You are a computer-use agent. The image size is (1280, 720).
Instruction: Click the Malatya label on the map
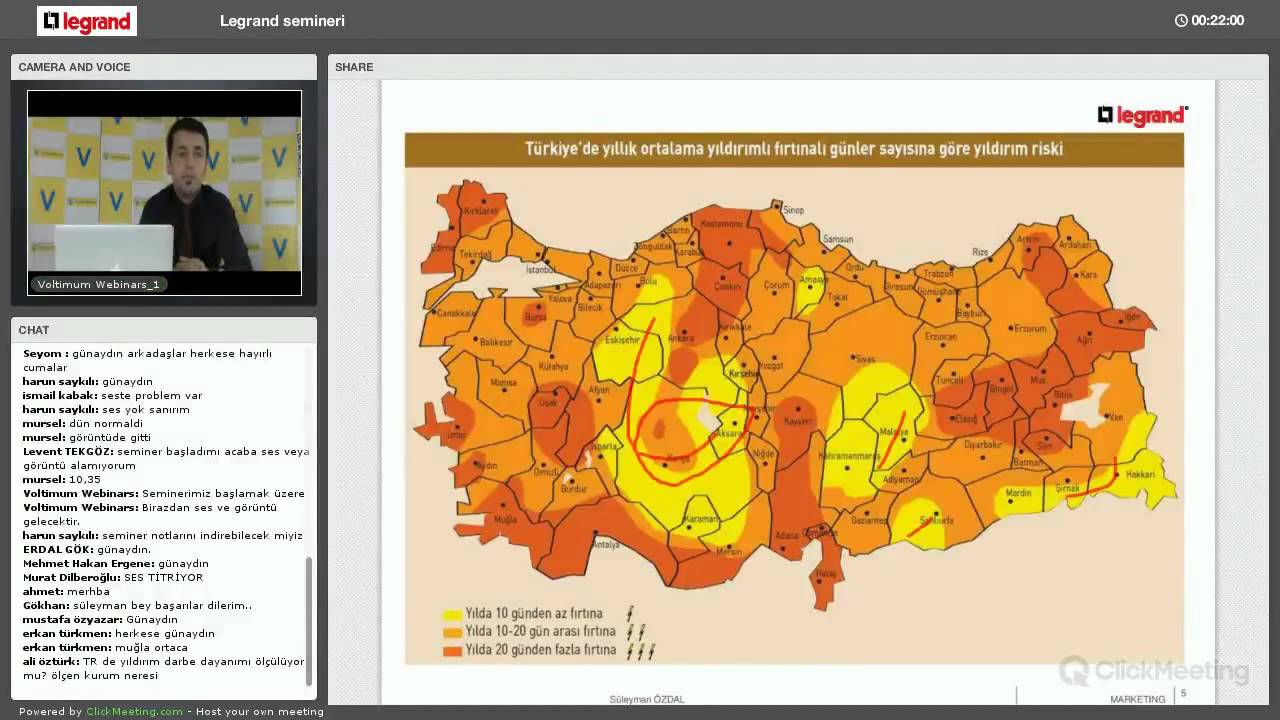click(893, 433)
